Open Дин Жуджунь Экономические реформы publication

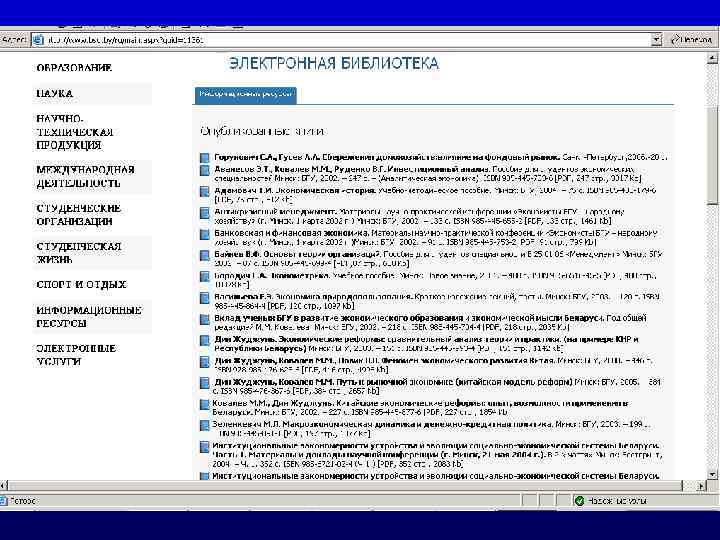pyautogui.click(x=427, y=344)
